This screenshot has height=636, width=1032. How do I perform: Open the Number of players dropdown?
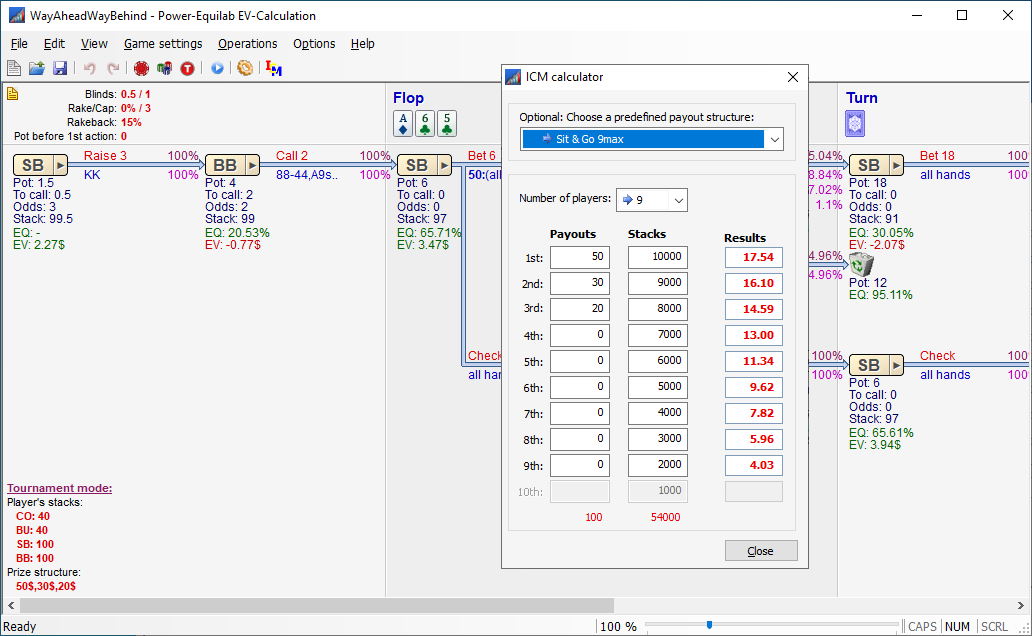pyautogui.click(x=679, y=199)
